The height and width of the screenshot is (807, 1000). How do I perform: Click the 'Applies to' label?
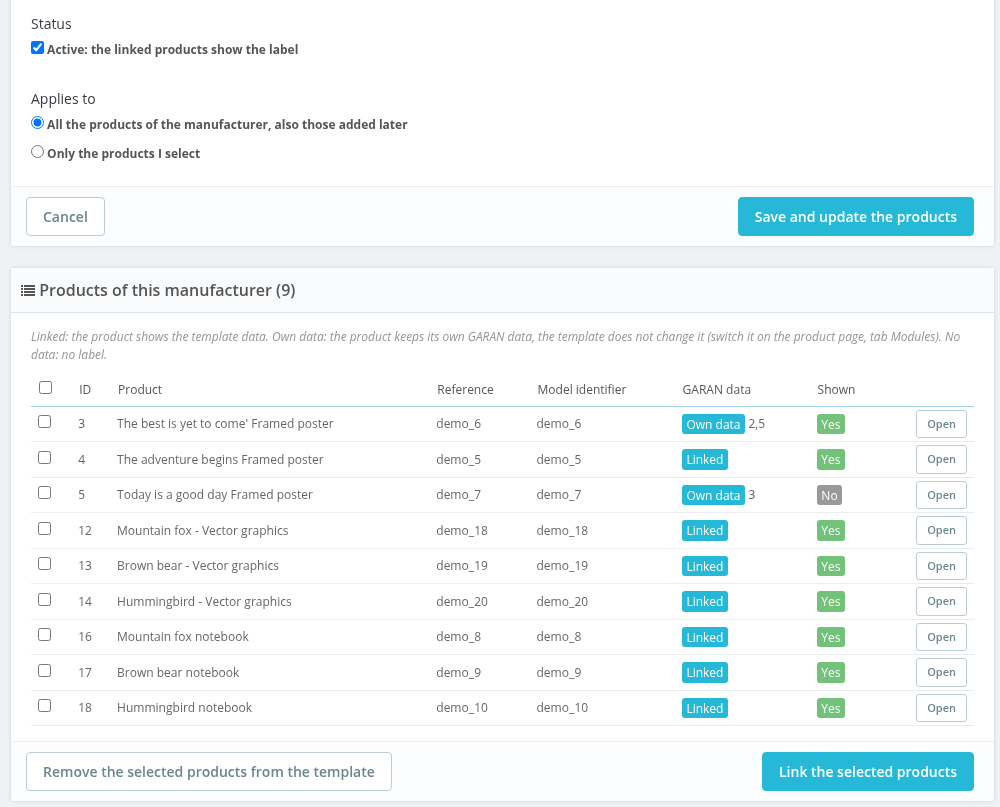pos(63,99)
